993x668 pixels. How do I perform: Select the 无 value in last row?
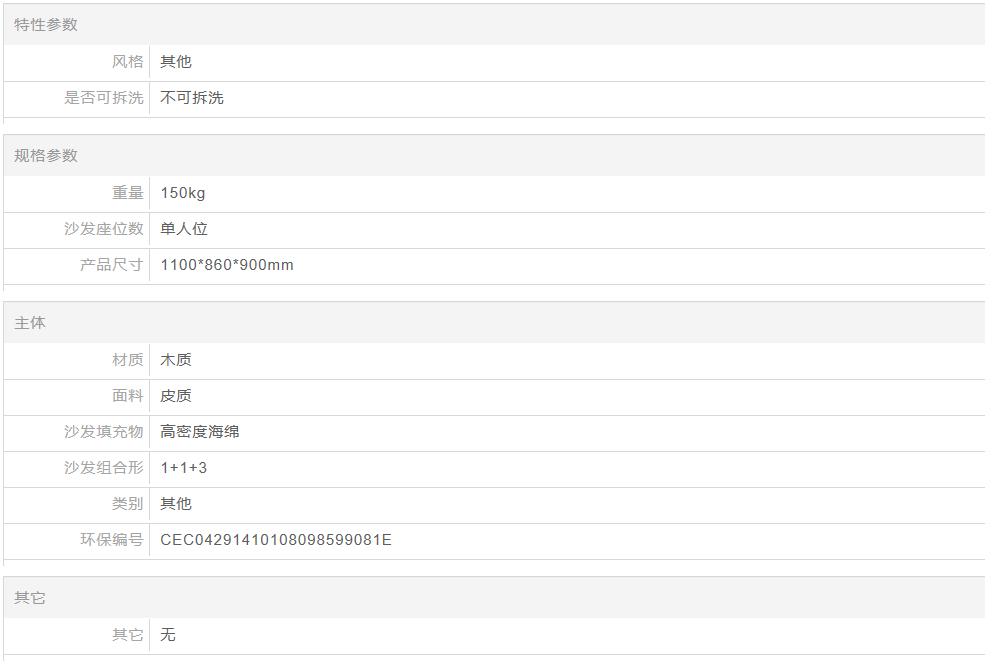click(x=168, y=635)
